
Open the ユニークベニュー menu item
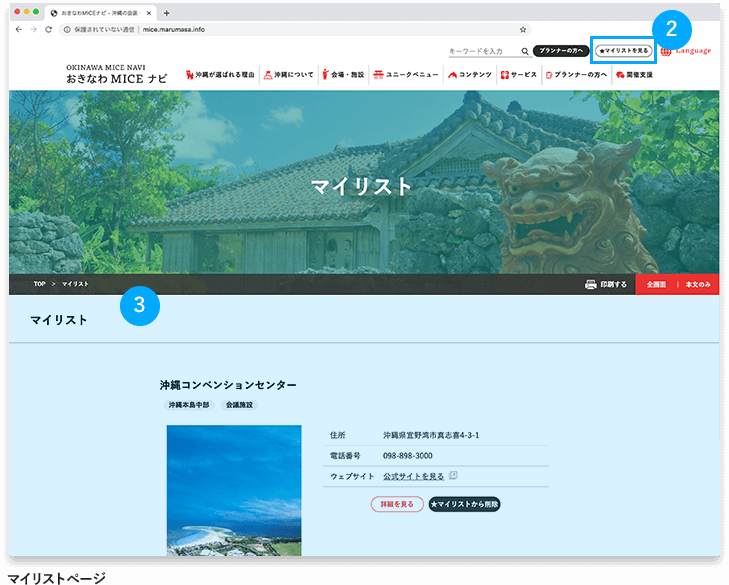pos(404,74)
